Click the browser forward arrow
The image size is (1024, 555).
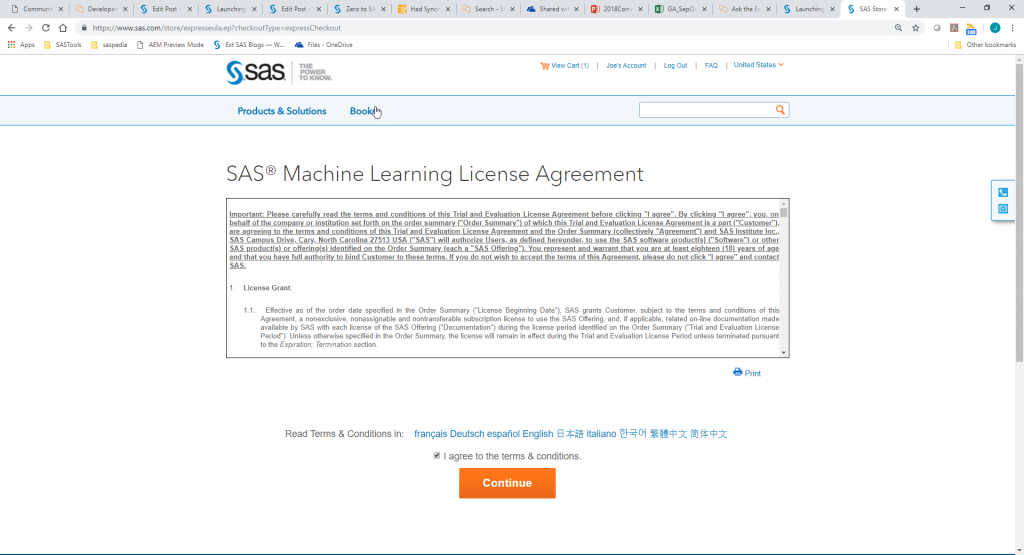pos(28,28)
